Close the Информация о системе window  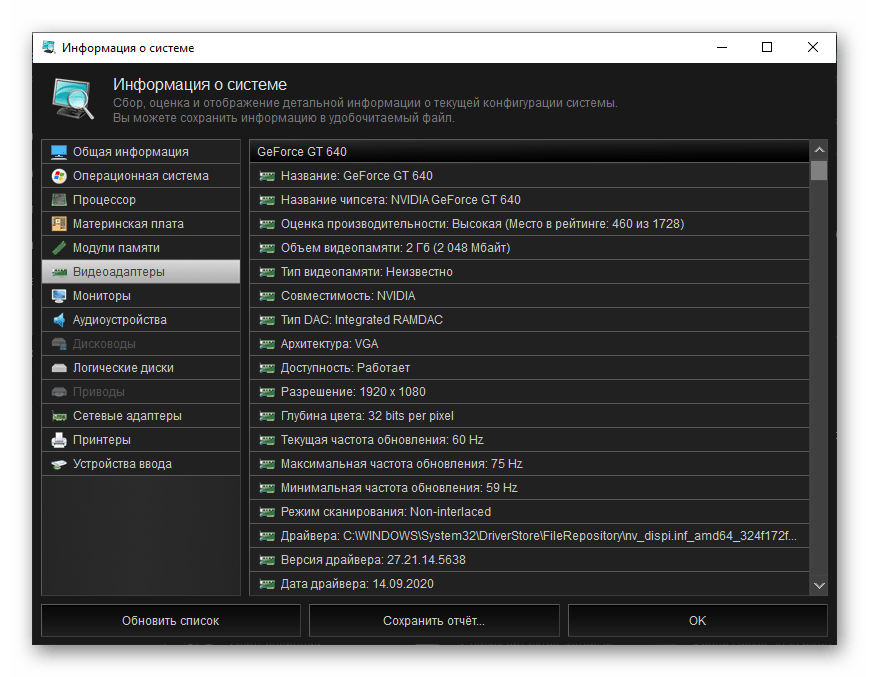click(x=813, y=48)
